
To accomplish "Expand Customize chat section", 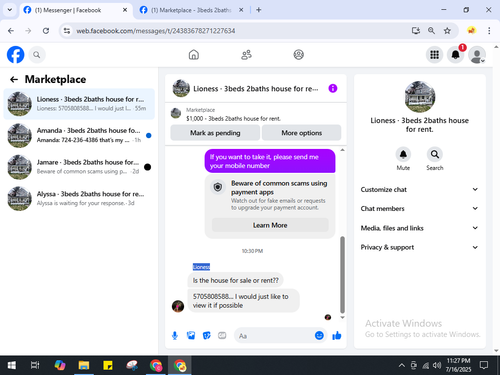I will (x=419, y=190).
